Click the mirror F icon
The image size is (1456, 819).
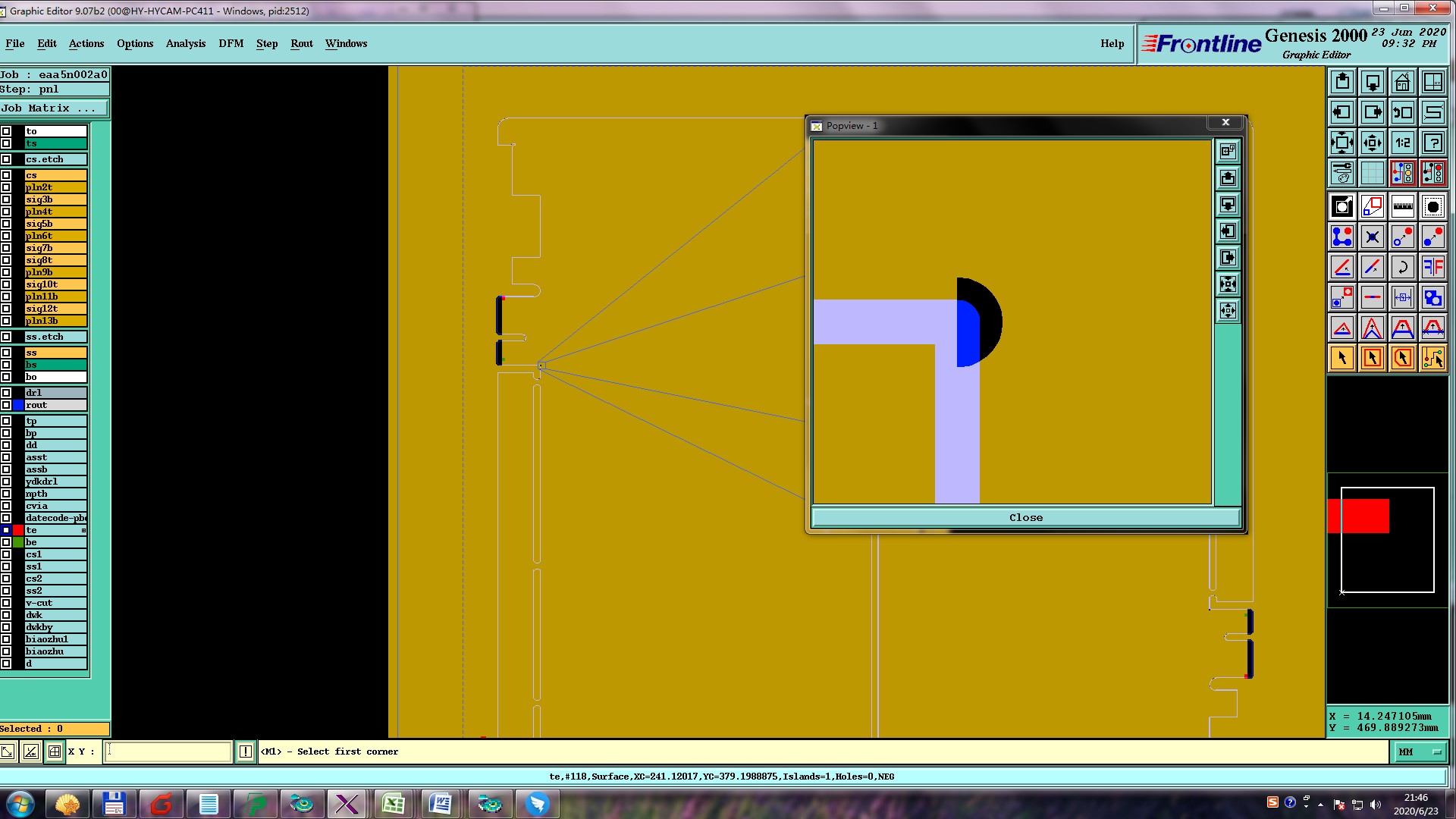[1433, 267]
